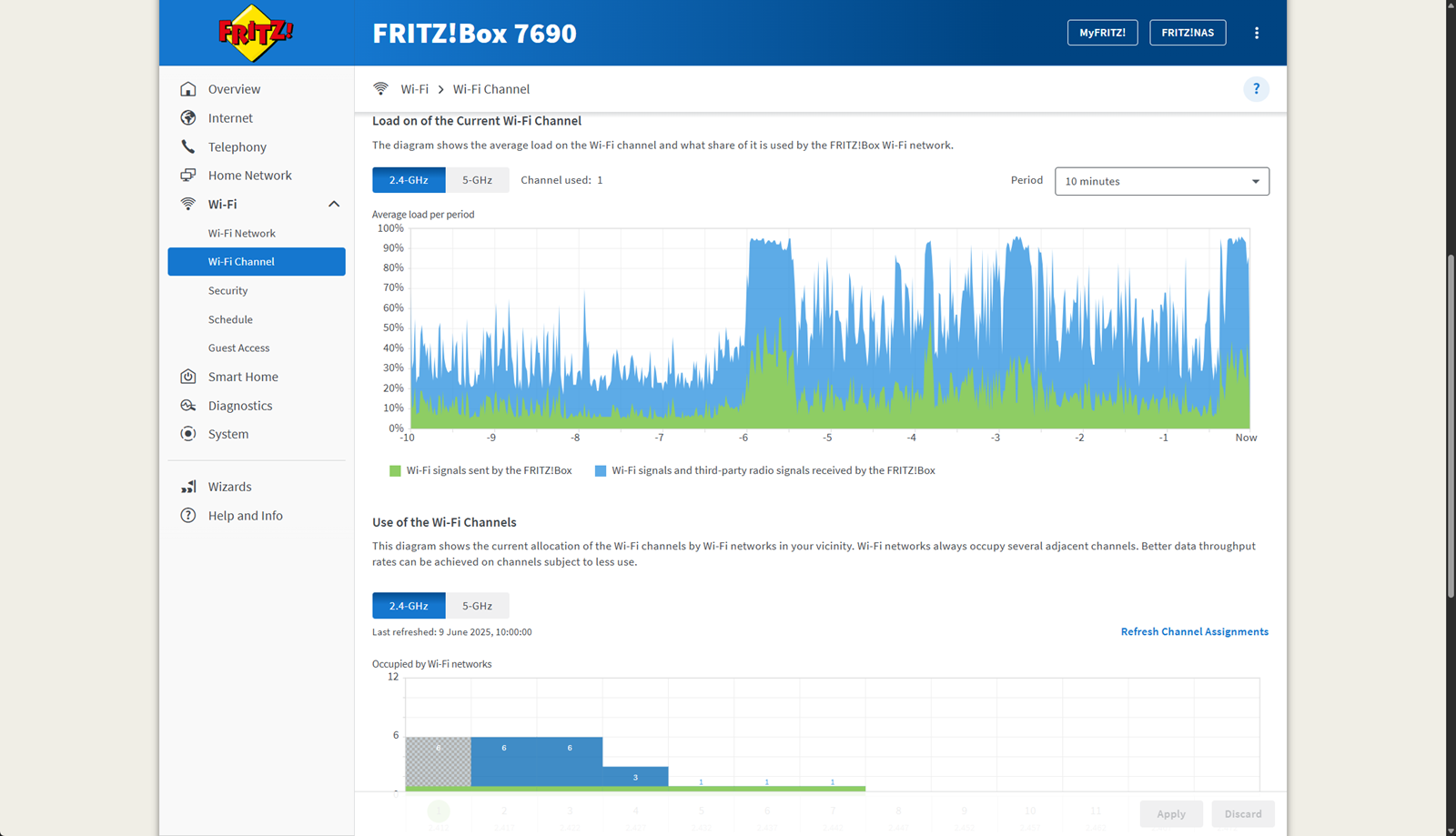
Task: Click the MyFRITZ! button
Action: click(x=1102, y=33)
